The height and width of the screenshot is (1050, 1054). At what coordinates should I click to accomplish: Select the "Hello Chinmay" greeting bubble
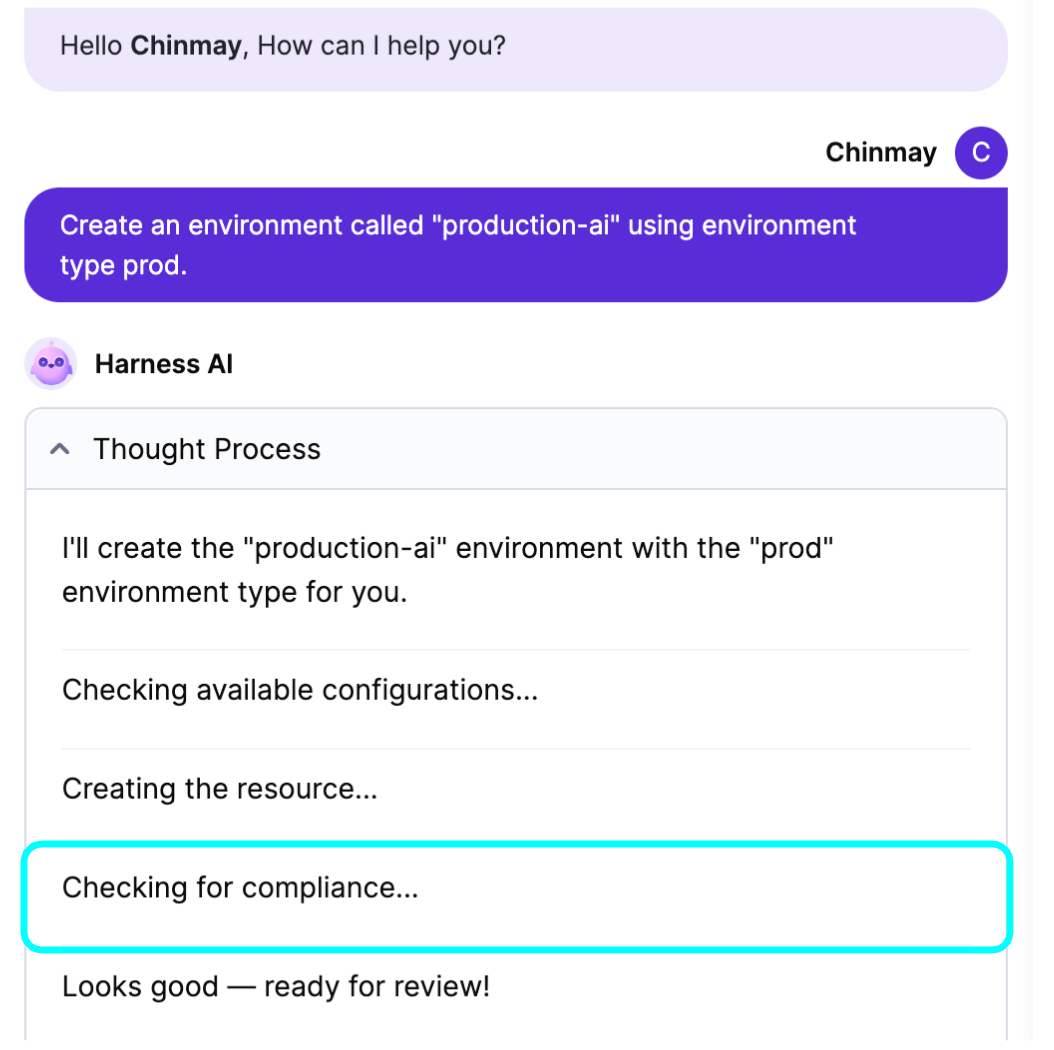coord(516,47)
